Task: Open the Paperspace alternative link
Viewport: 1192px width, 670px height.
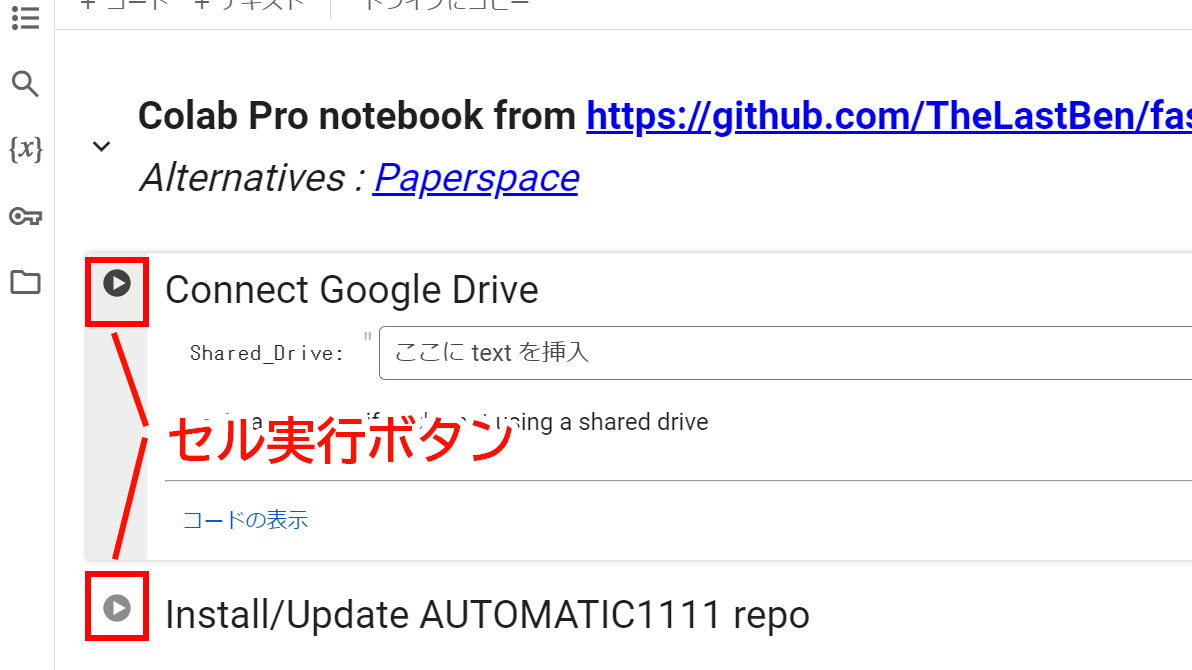Action: pyautogui.click(x=476, y=178)
